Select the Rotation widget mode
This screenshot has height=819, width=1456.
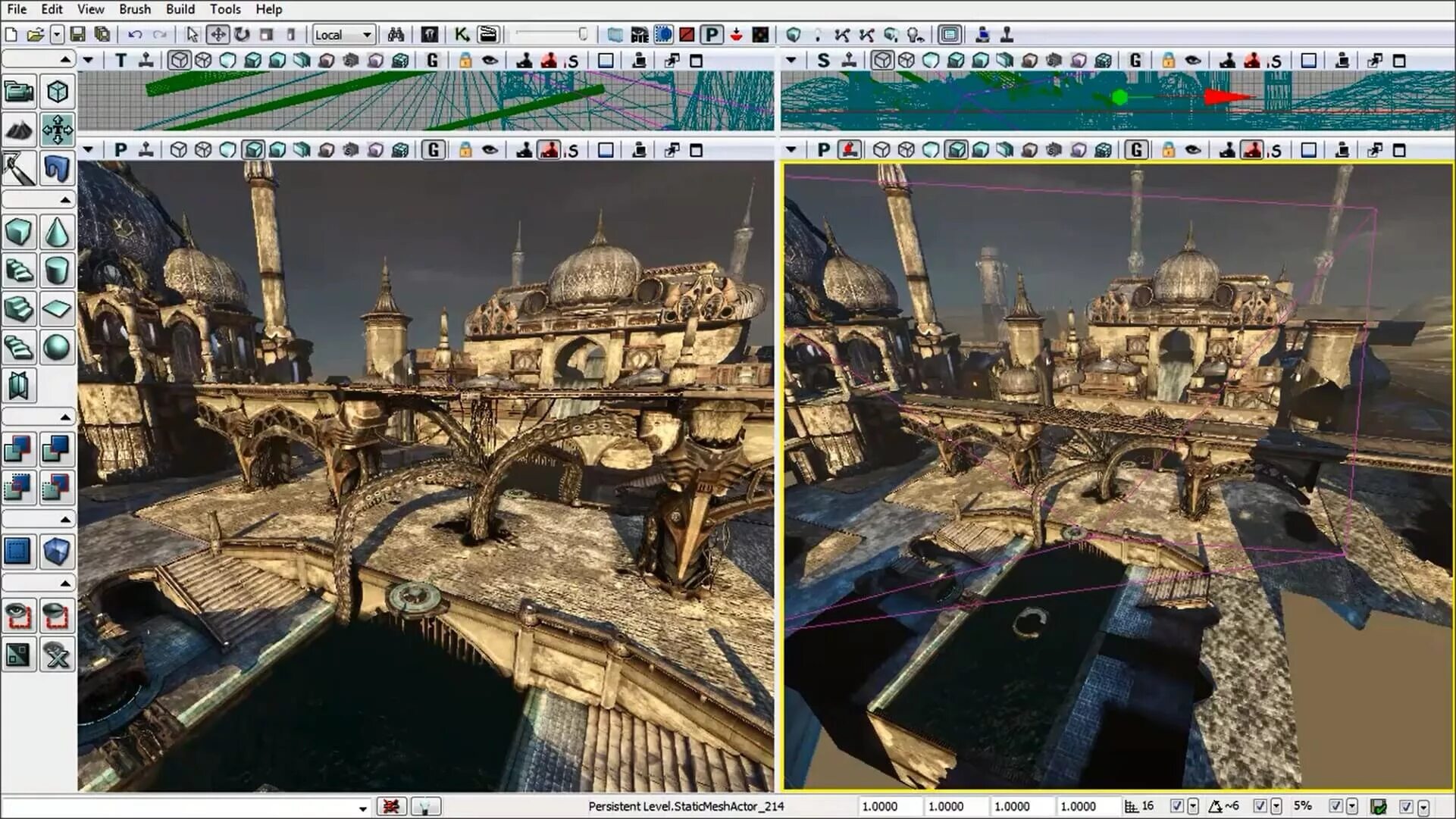pyautogui.click(x=242, y=34)
